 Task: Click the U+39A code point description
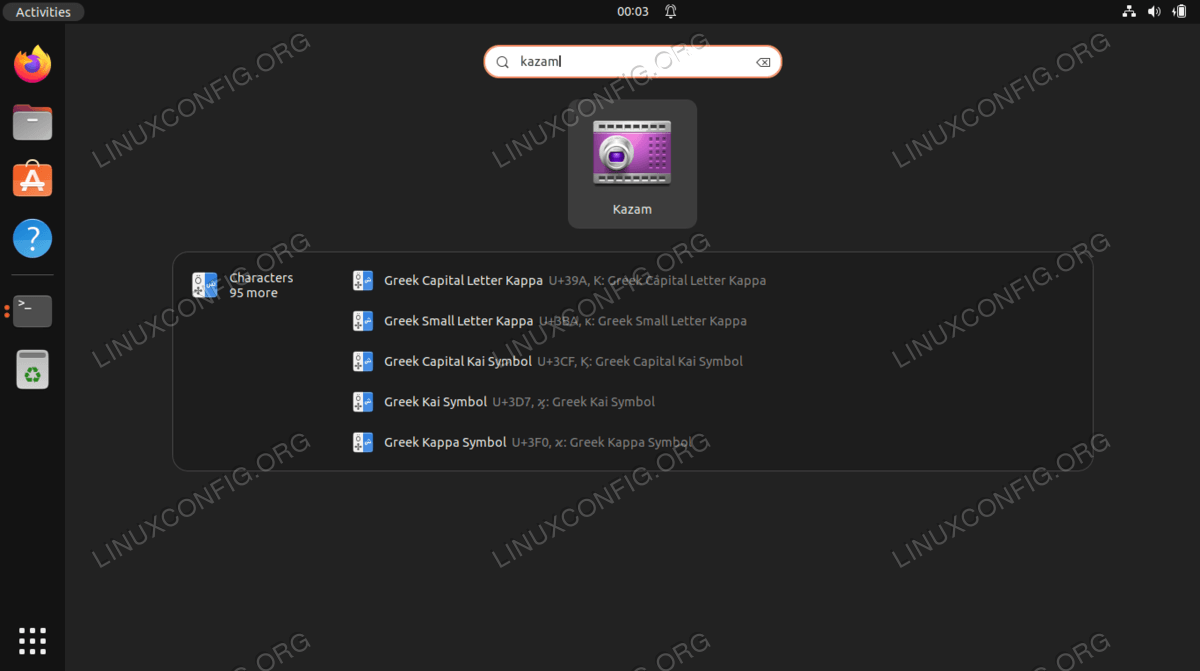(658, 281)
